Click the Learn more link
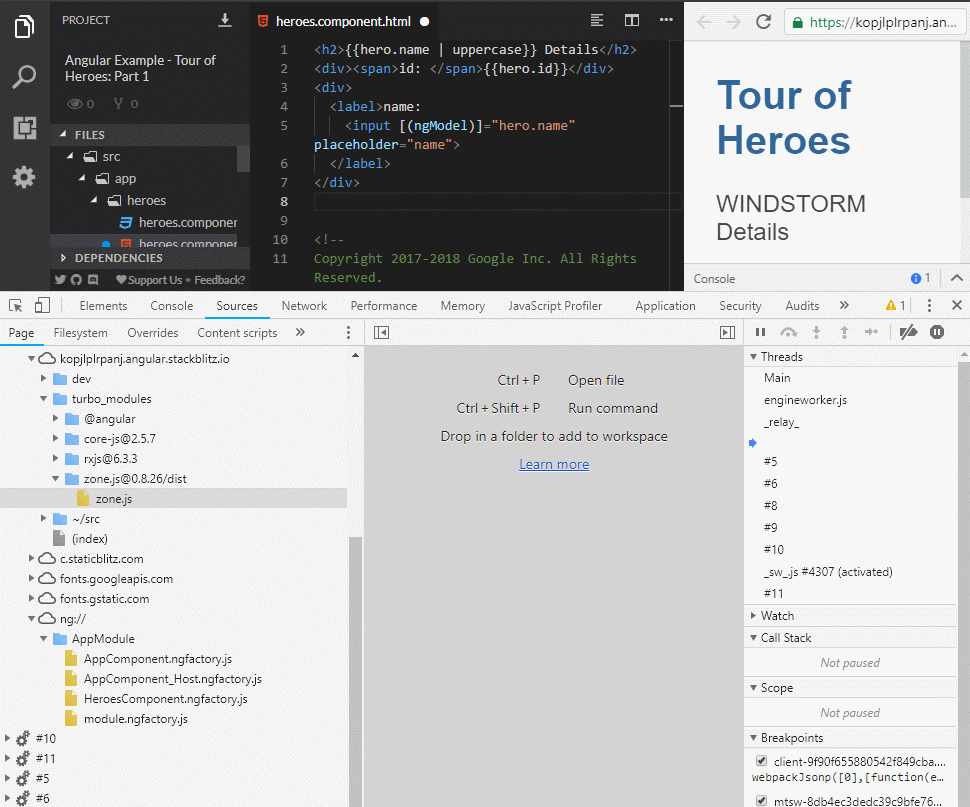970x807 pixels. pos(554,464)
